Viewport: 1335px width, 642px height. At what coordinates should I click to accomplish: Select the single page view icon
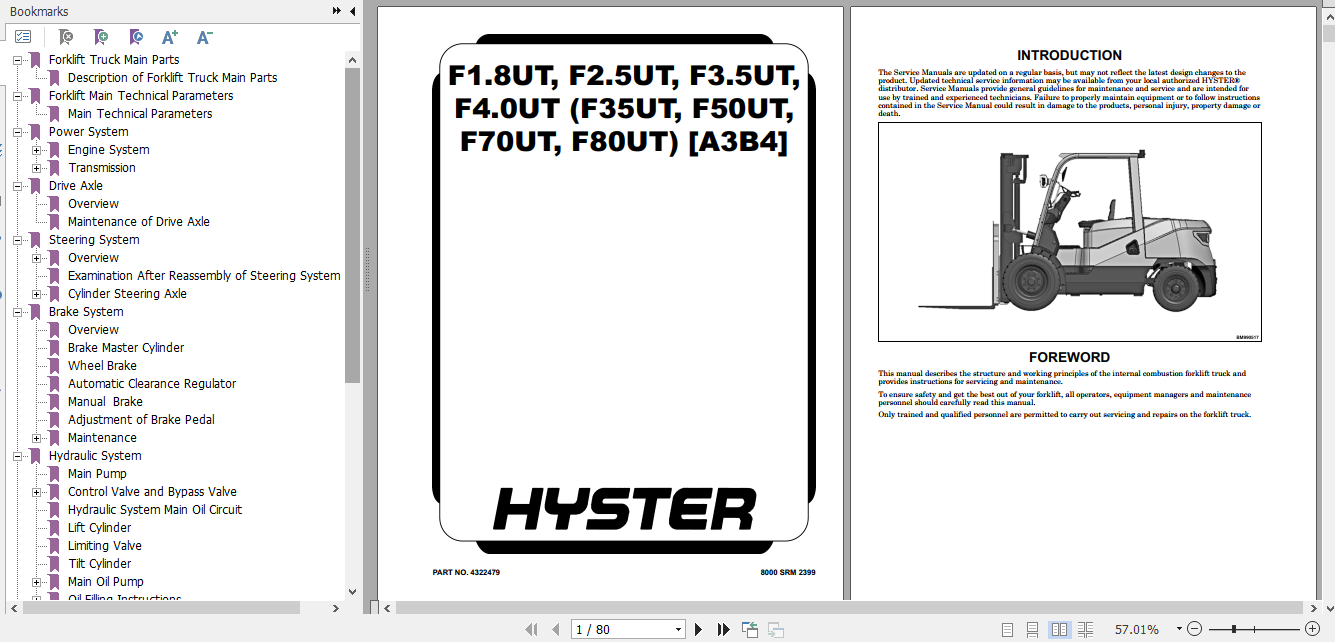(x=1008, y=629)
